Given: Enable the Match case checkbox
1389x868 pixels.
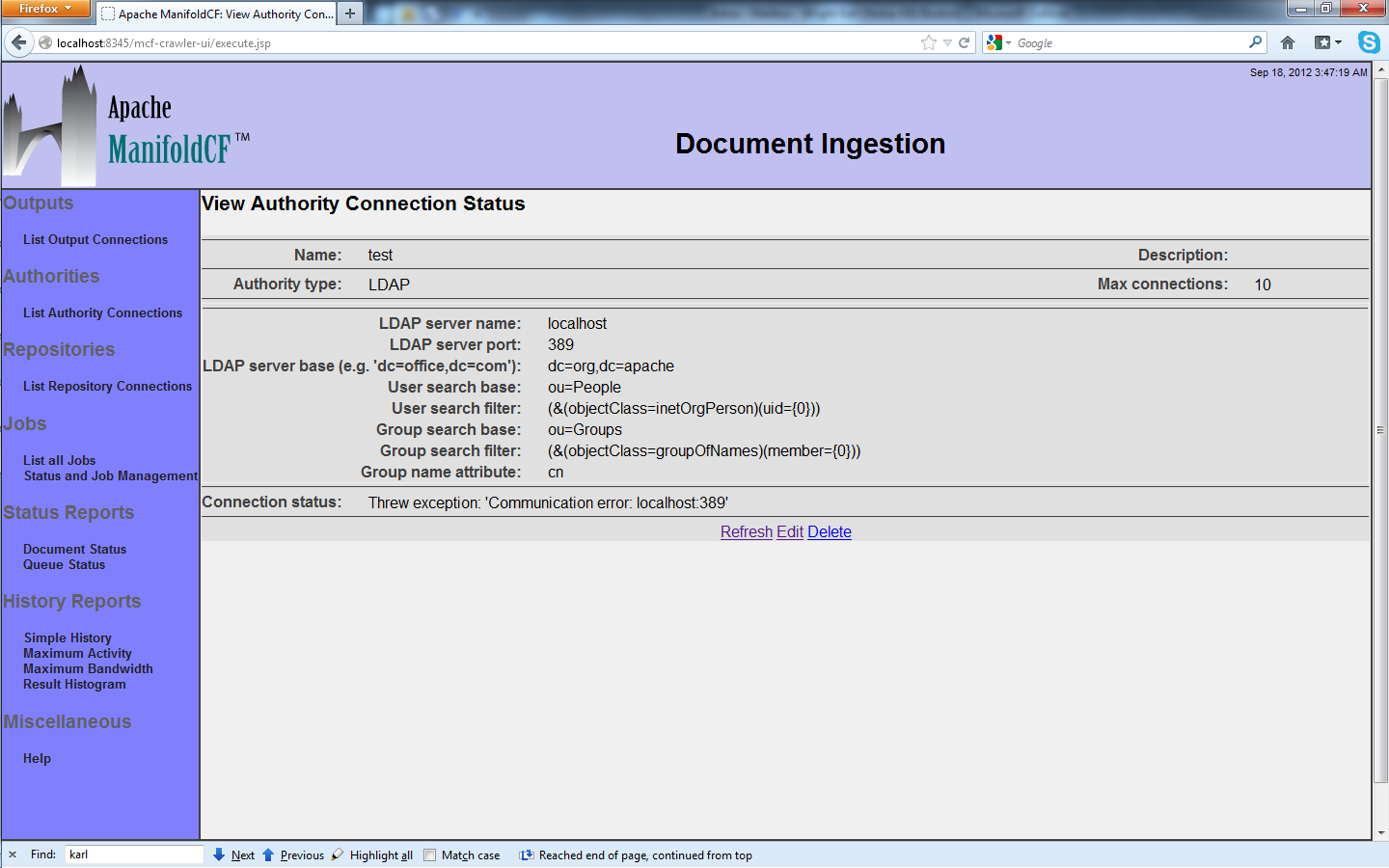Looking at the screenshot, I should tap(430, 854).
